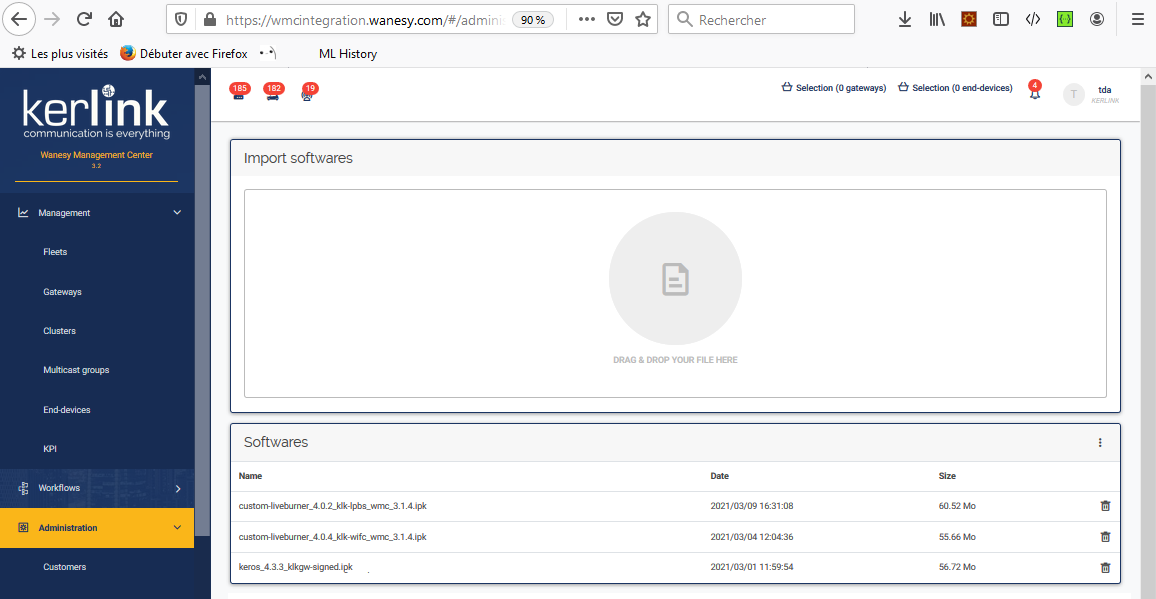This screenshot has height=599, width=1156.
Task: Open Selection (0 end-devices) basket
Action: pos(955,88)
